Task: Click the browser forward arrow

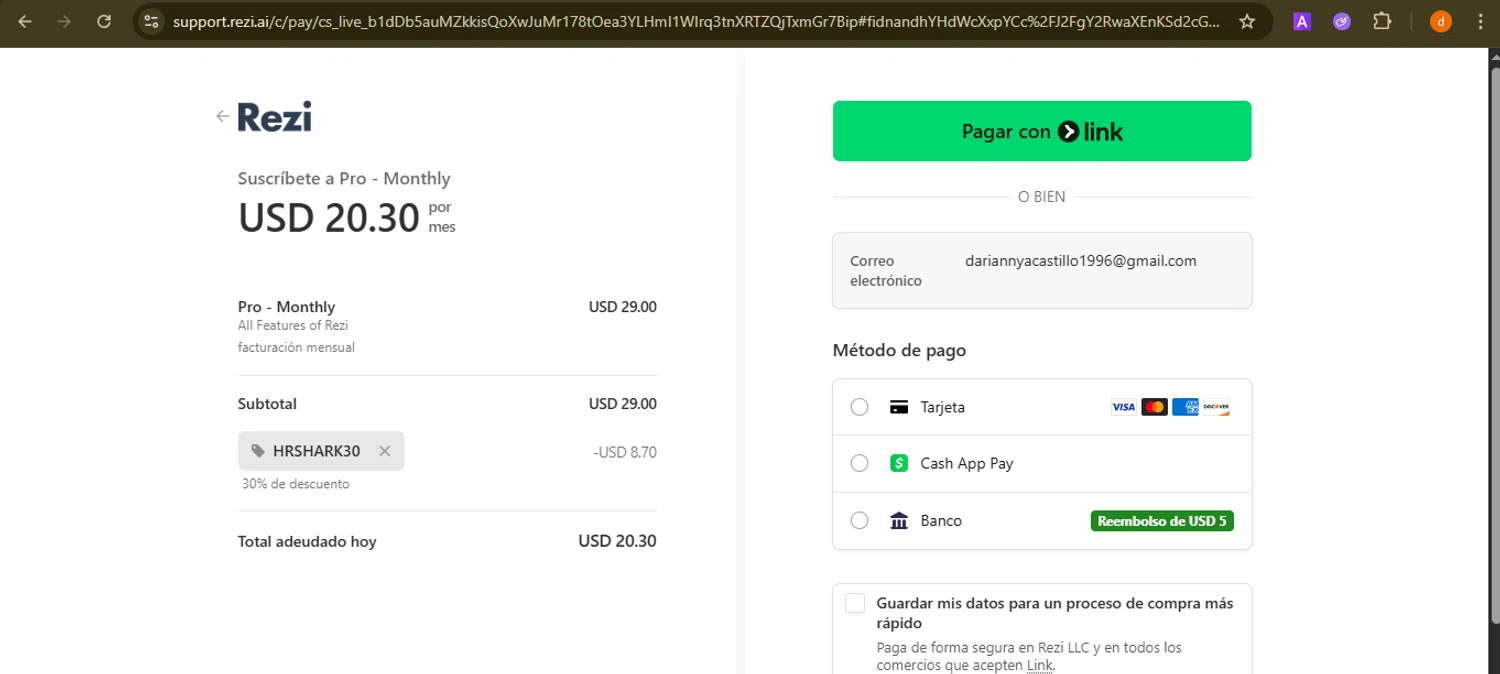Action: coord(64,21)
